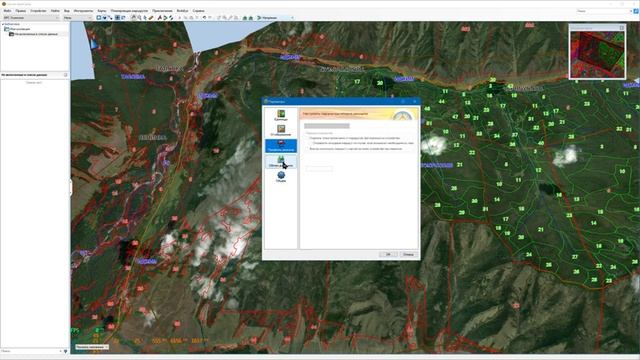Click the blue heart-shaped toolbar icon
640x360 pixels.
click(104, 18)
